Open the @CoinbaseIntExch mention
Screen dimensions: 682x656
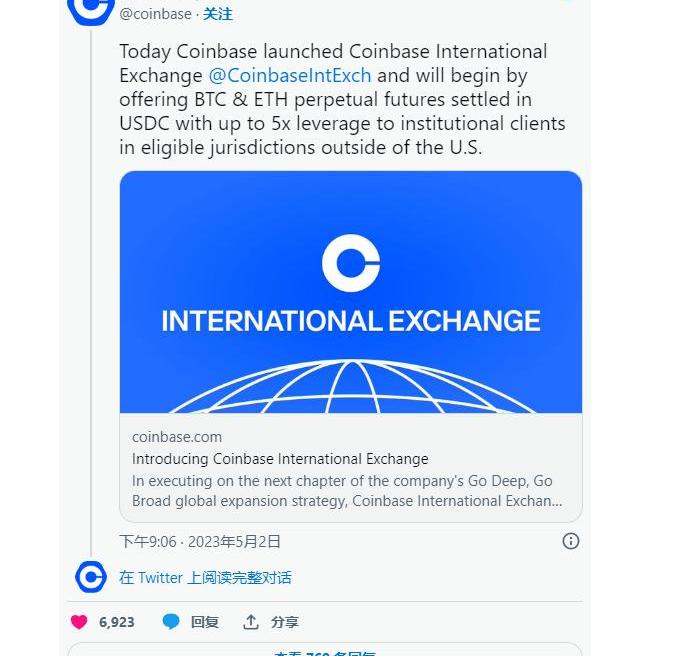click(x=290, y=75)
